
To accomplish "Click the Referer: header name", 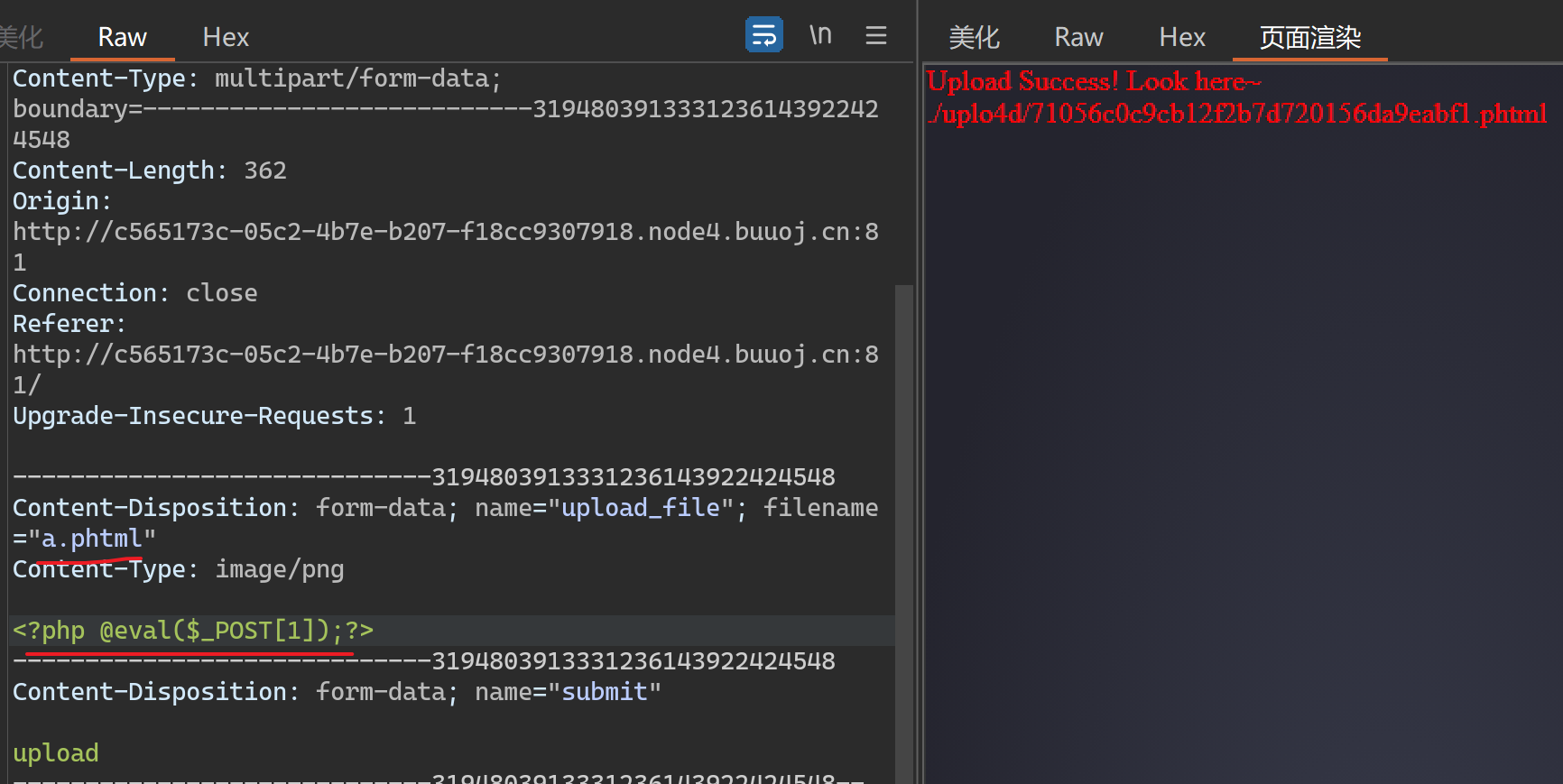I will pos(69,324).
